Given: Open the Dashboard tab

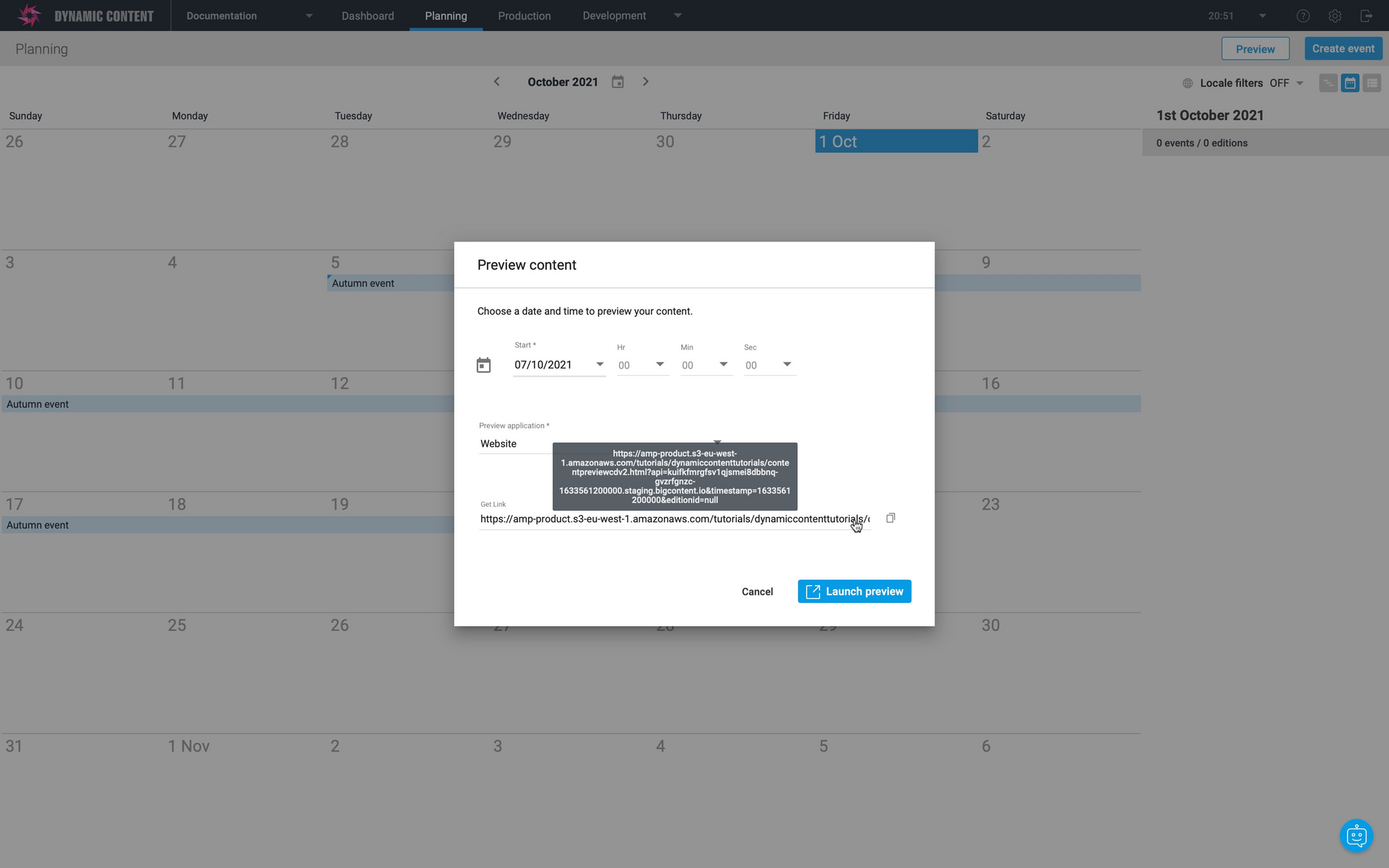Looking at the screenshot, I should pos(367,16).
